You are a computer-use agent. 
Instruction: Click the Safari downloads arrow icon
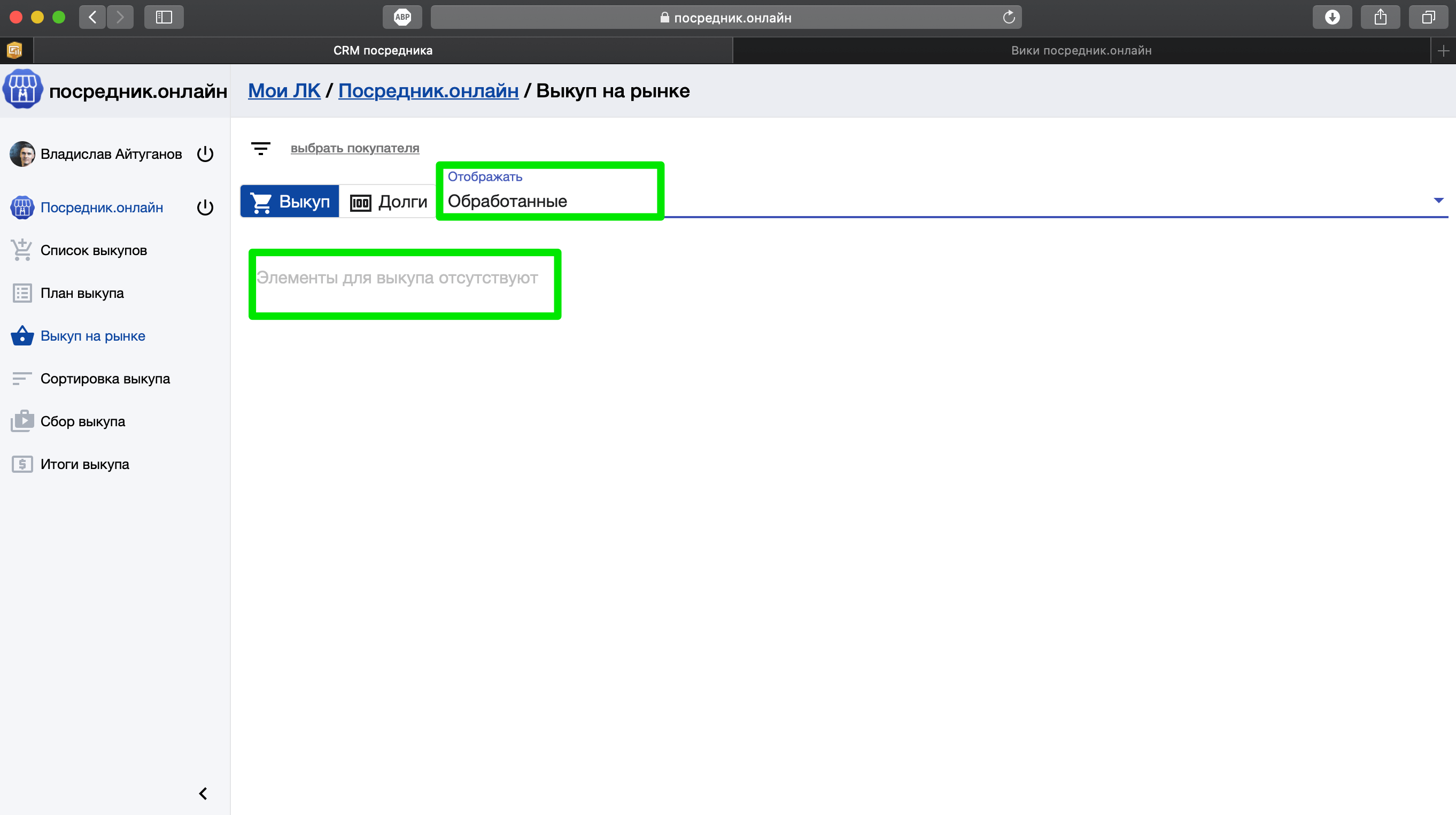pyautogui.click(x=1331, y=17)
